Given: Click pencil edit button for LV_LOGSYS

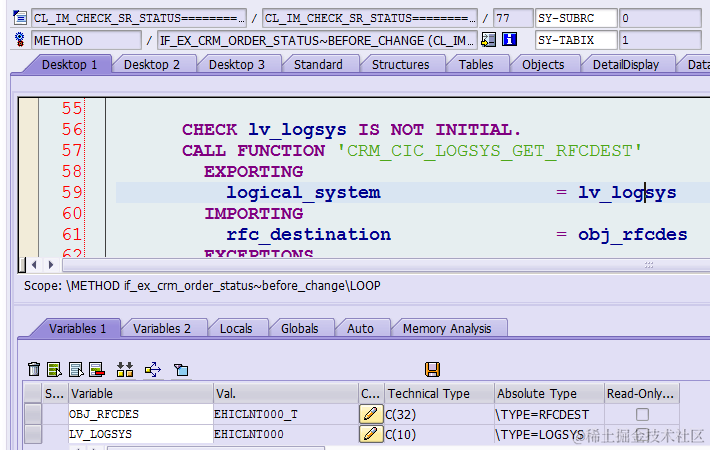Looking at the screenshot, I should tap(370, 434).
